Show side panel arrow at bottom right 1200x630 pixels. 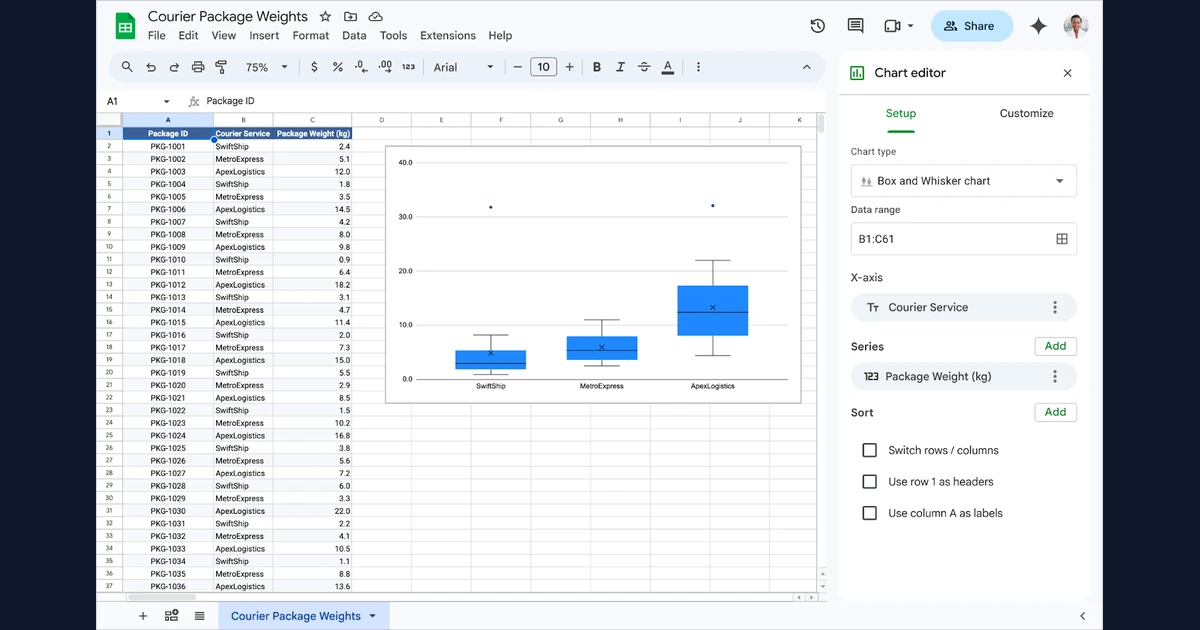[x=1082, y=616]
